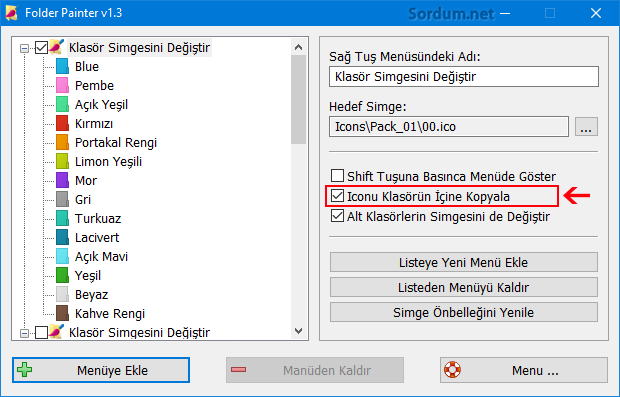The image size is (620, 397).
Task: Select the Limon Yeşili tree item label
Action: tap(108, 161)
